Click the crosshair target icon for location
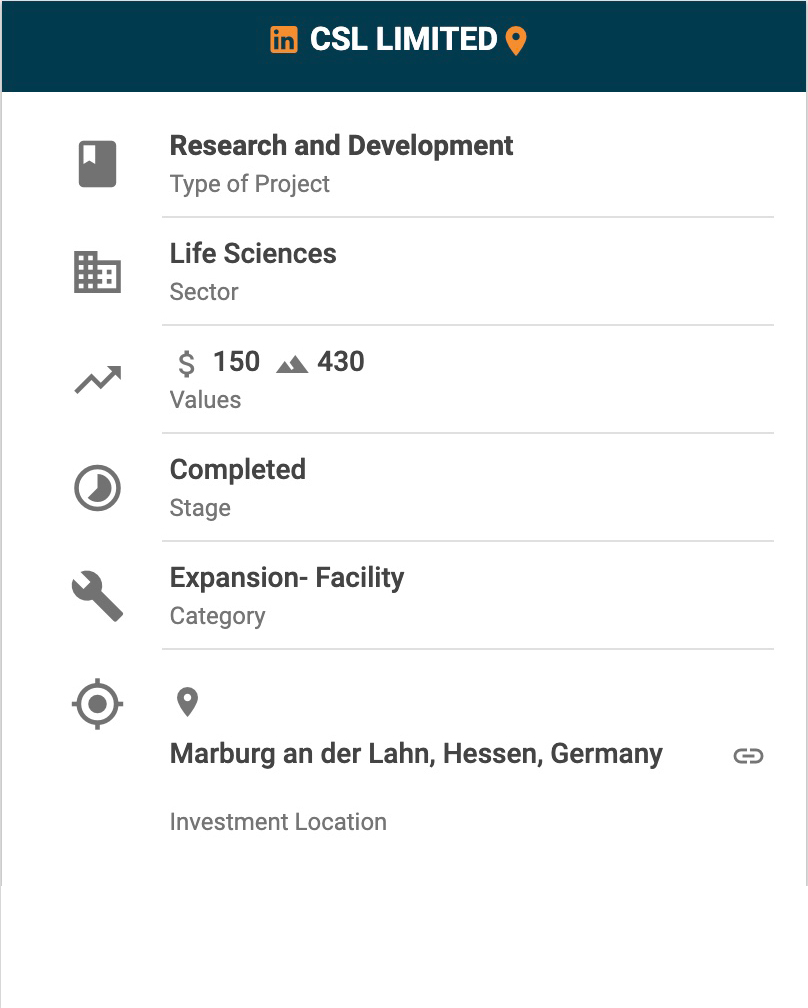Image resolution: width=808 pixels, height=1008 pixels. point(98,704)
